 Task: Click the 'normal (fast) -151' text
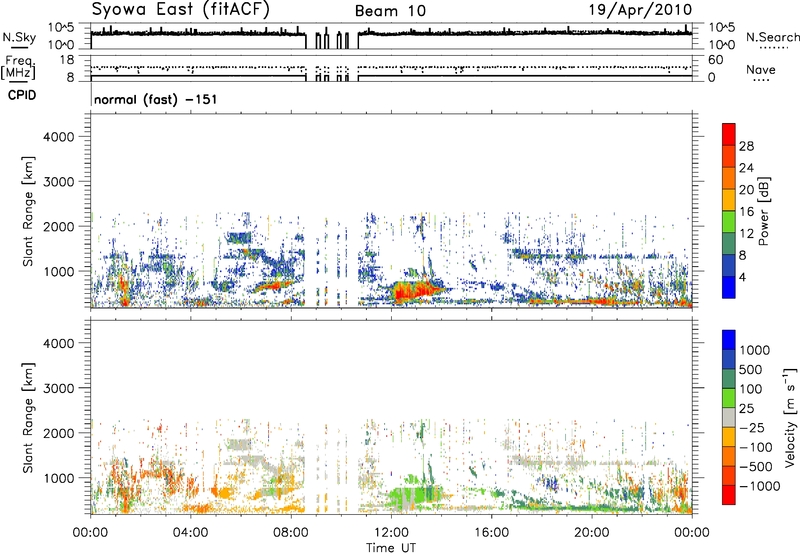156,99
